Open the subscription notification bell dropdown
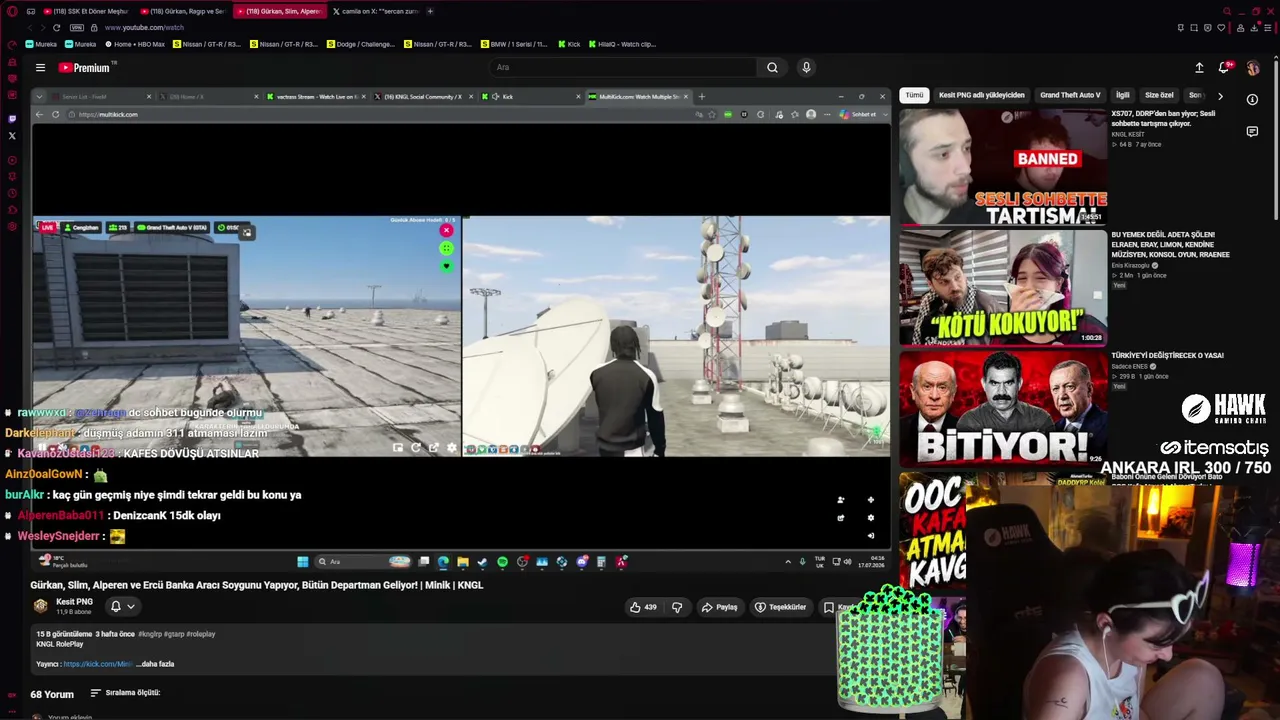1280x720 pixels. tap(122, 606)
